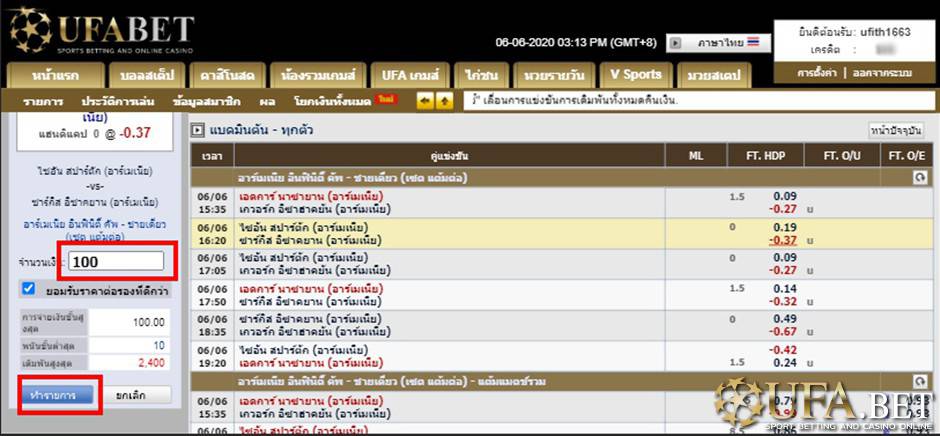Click the play icon beside แบดมินตัน - ทุกตัว
Screen dimensions: 940x436
pos(198,130)
